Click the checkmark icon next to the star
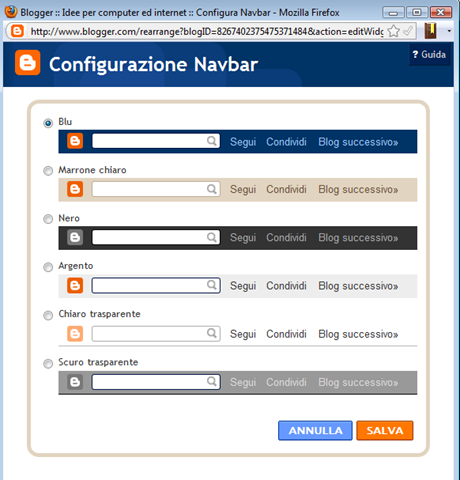Viewport: 460px width, 480px height. (x=408, y=31)
